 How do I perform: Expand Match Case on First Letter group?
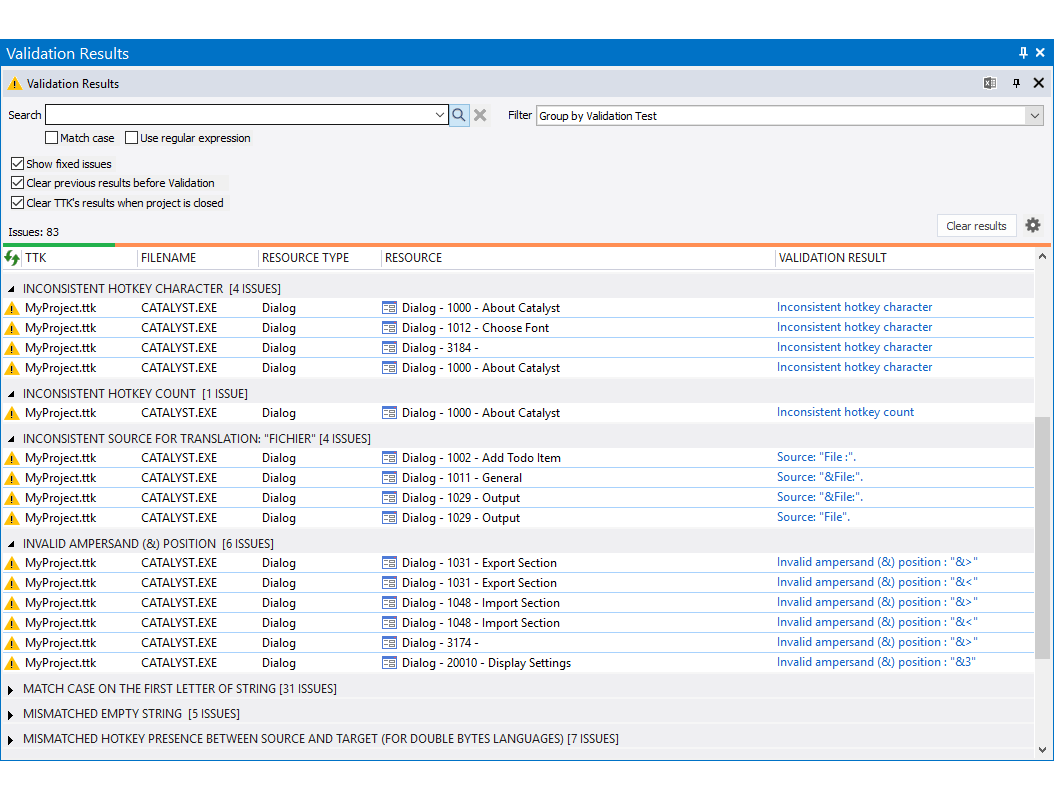click(x=12, y=689)
